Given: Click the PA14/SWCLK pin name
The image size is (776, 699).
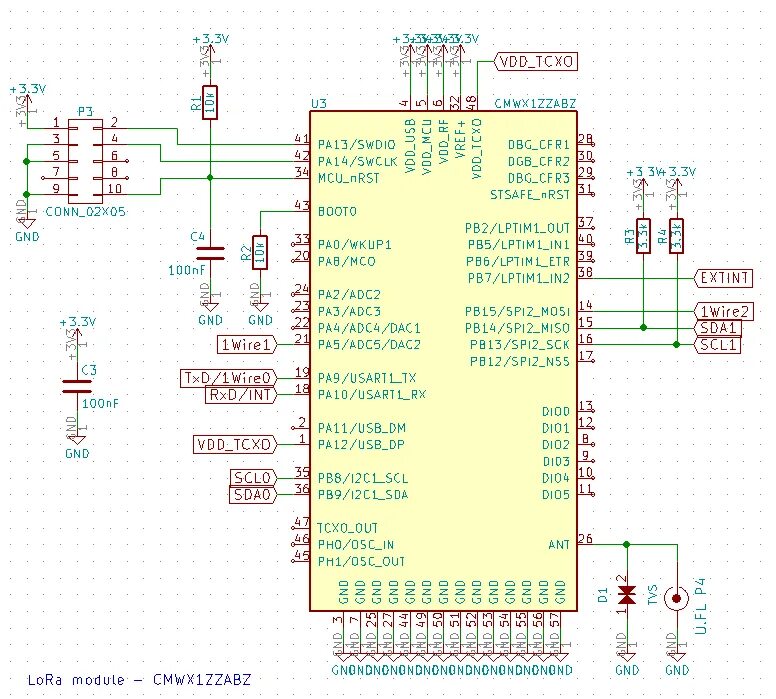Looking at the screenshot, I should tap(357, 161).
